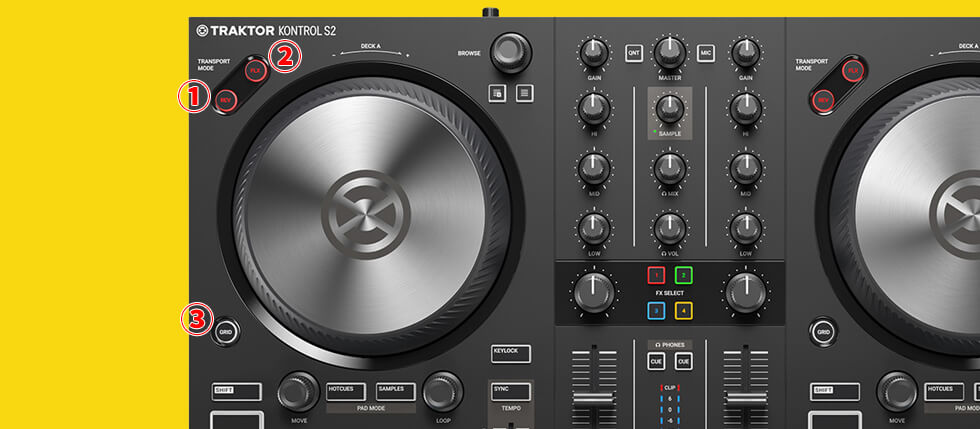The height and width of the screenshot is (429, 980).
Task: Select HOTCUES pad mode on Deck A
Action: click(x=346, y=391)
